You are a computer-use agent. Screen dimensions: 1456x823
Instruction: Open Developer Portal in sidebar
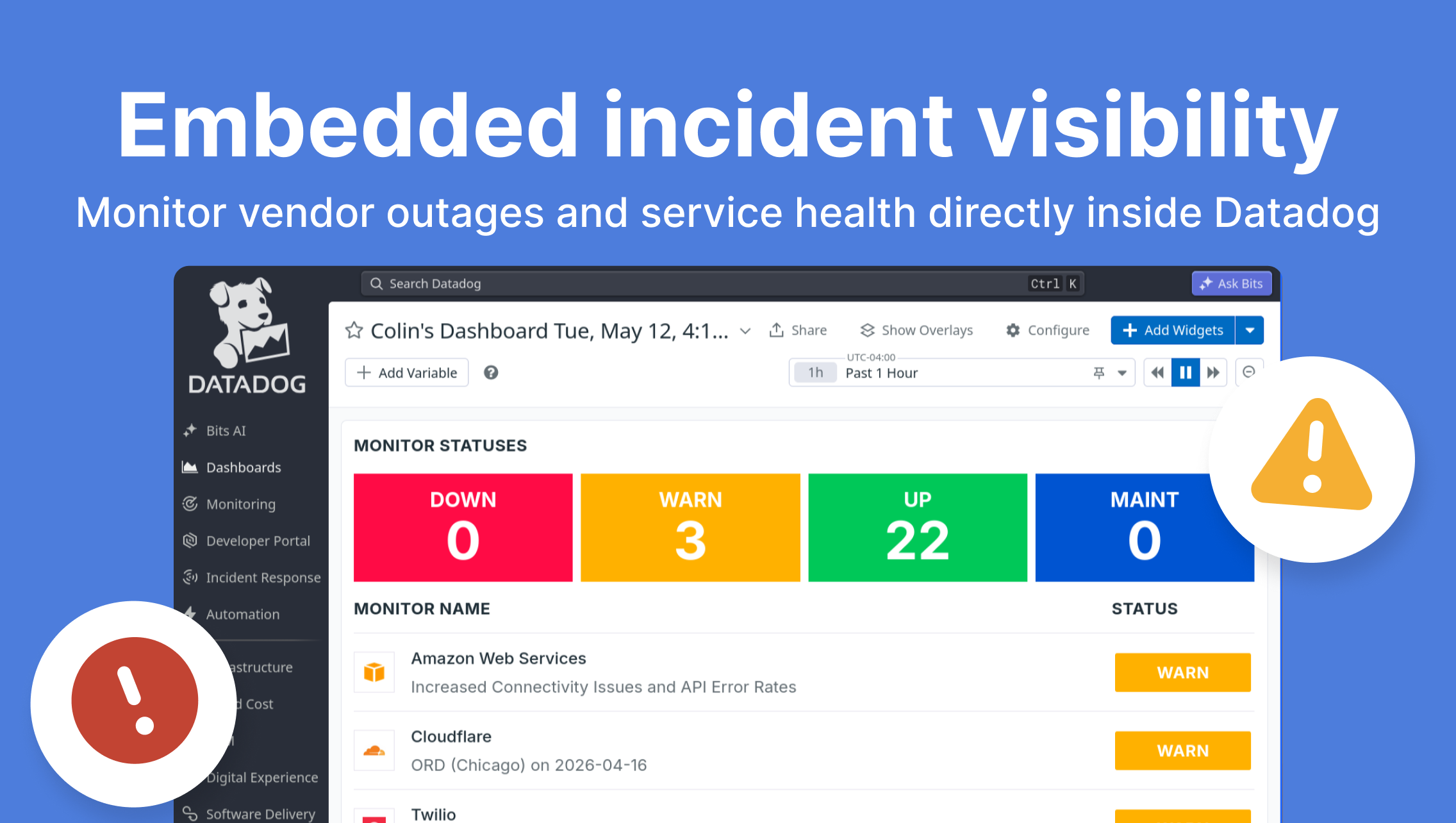pyautogui.click(x=258, y=541)
